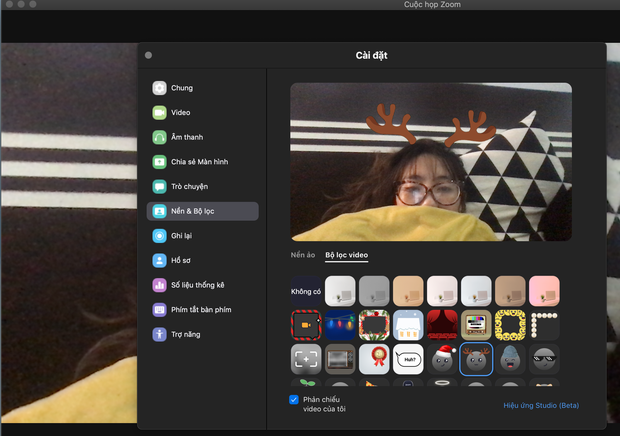The image size is (620, 436).
Task: Open Hiệu ứng Studio (Beta) link
Action: (541, 405)
